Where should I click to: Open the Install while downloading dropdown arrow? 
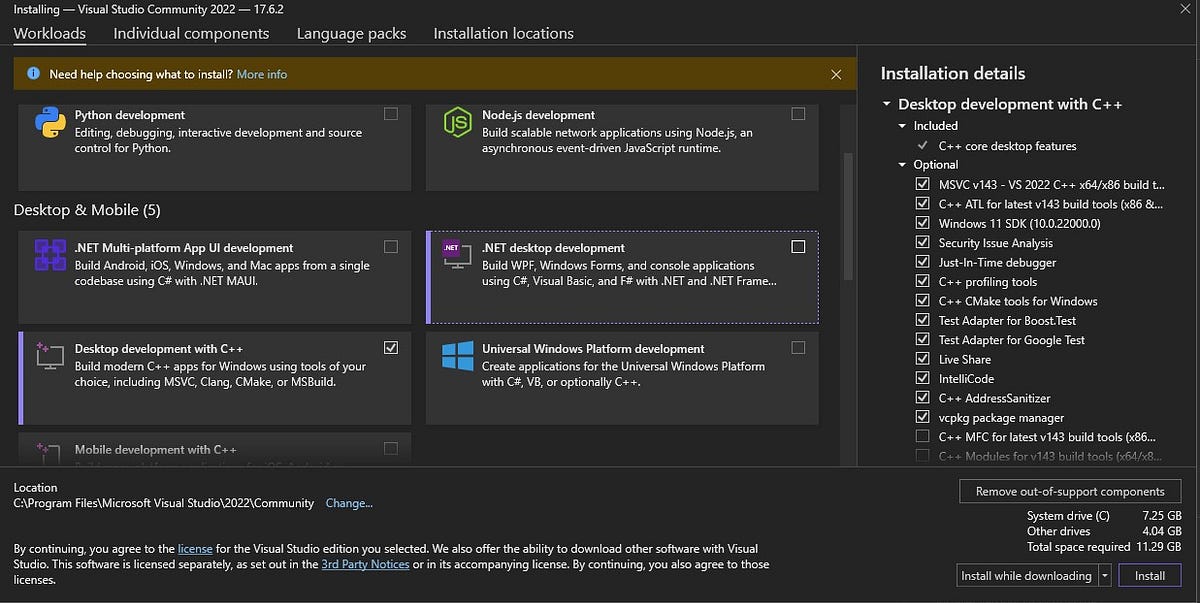pyautogui.click(x=1105, y=576)
